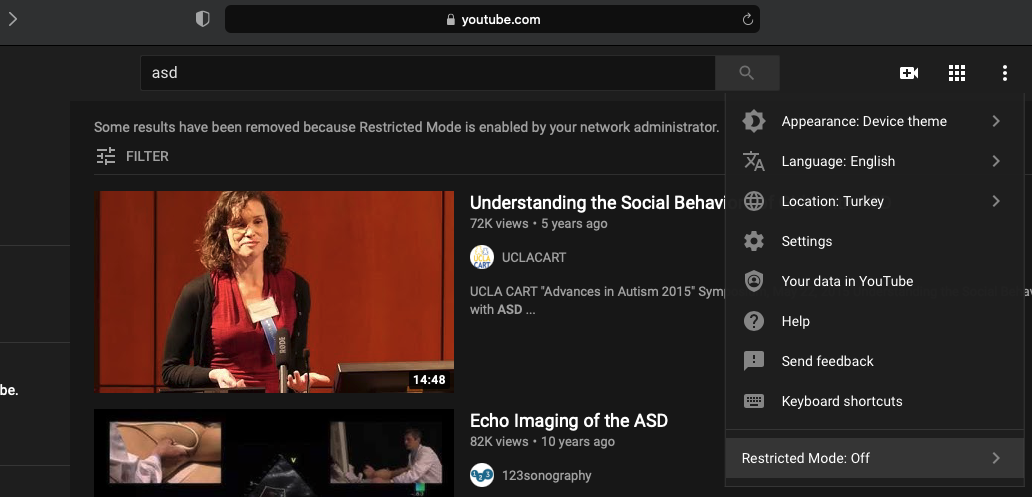Screen dimensions: 1032x497
Task: Click the search field containing asd
Action: pos(428,73)
